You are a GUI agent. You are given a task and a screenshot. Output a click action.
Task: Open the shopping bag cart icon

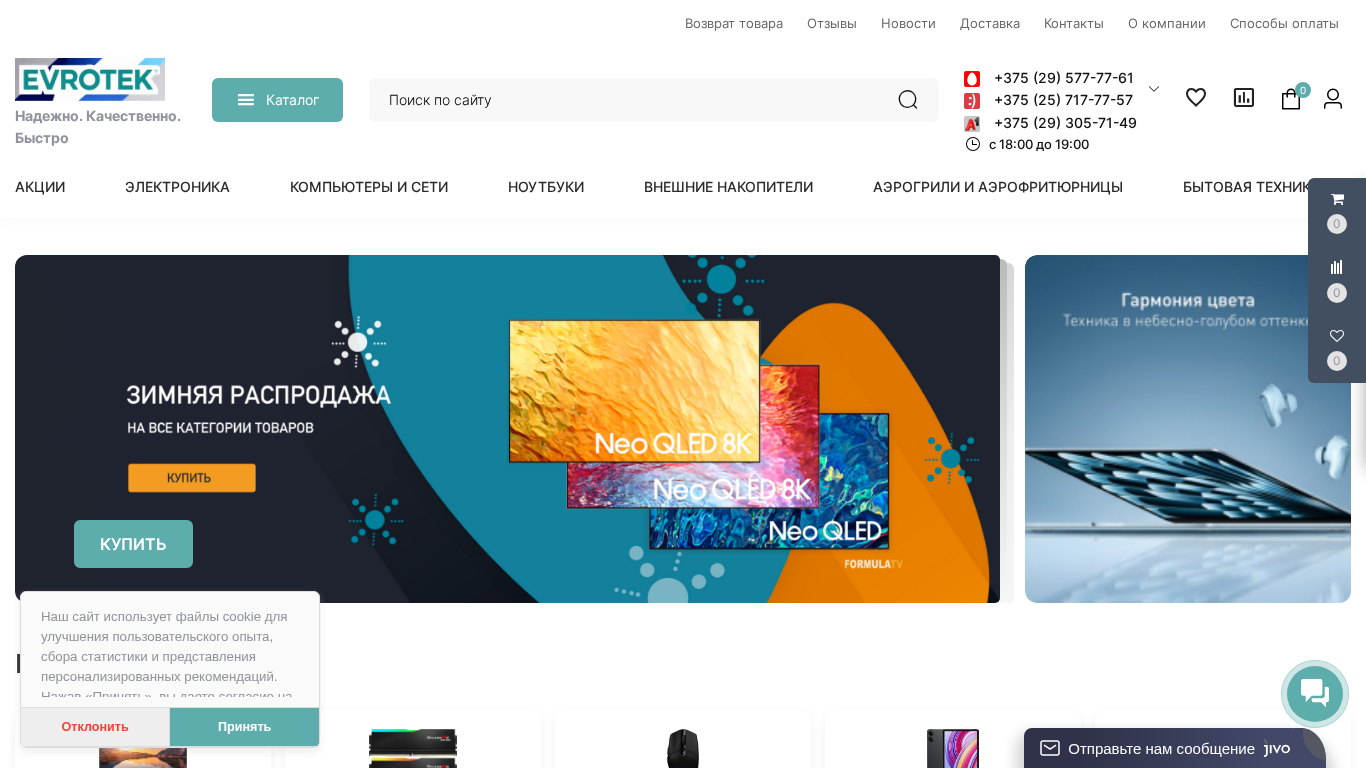click(1291, 99)
